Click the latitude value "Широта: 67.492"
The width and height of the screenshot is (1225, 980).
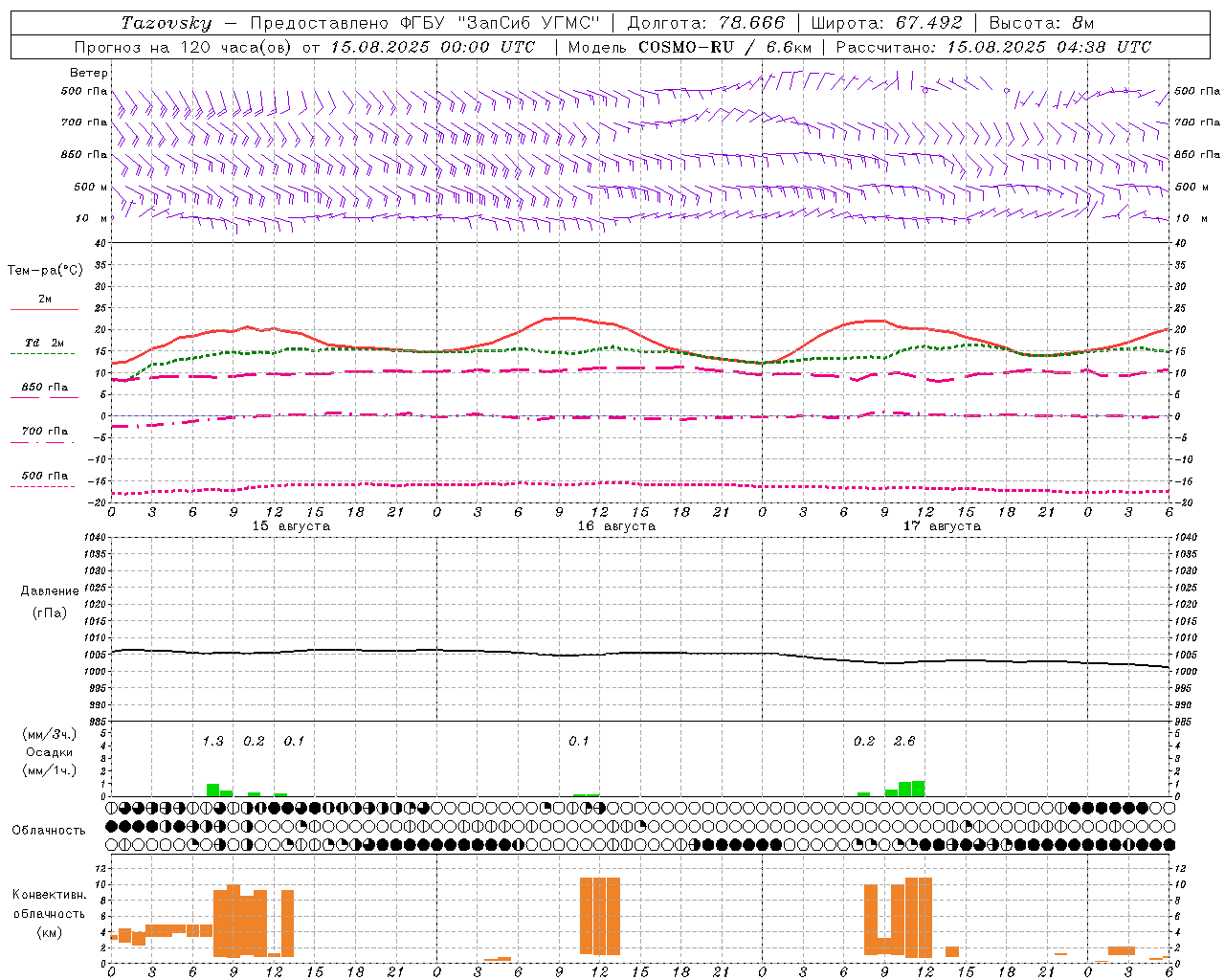click(x=886, y=23)
